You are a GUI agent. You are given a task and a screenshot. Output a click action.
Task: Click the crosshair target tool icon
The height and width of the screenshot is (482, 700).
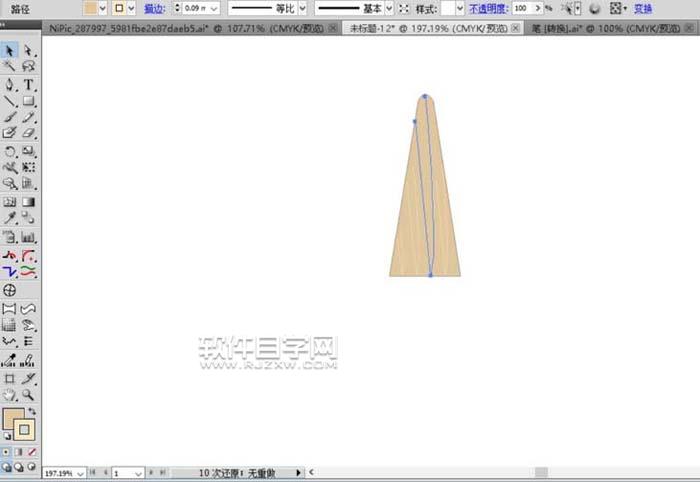(x=9, y=291)
